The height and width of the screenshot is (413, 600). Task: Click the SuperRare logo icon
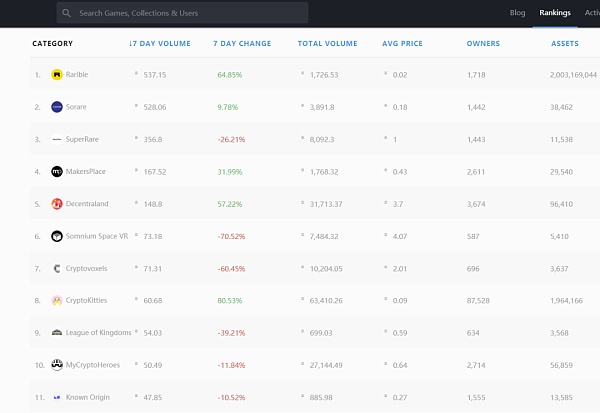coord(57,139)
